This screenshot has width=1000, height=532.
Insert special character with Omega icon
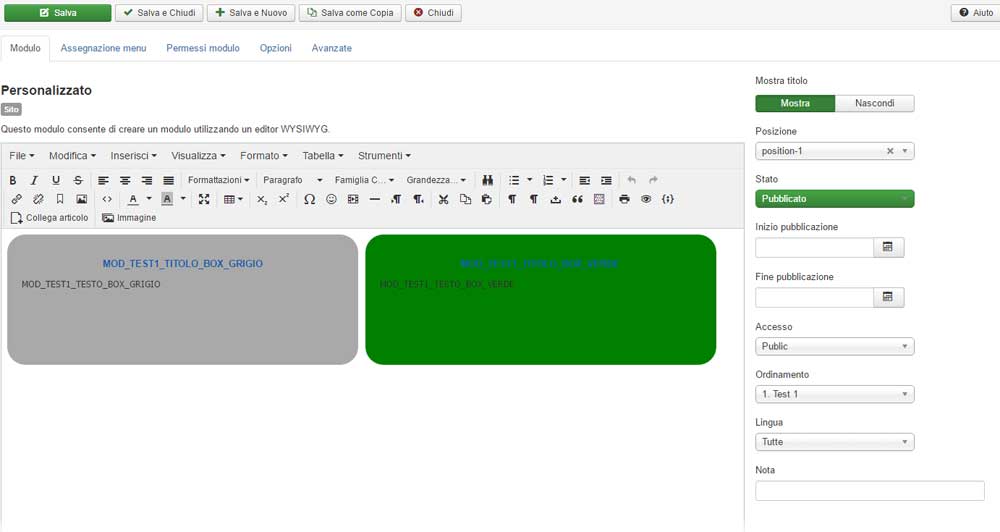(x=309, y=199)
